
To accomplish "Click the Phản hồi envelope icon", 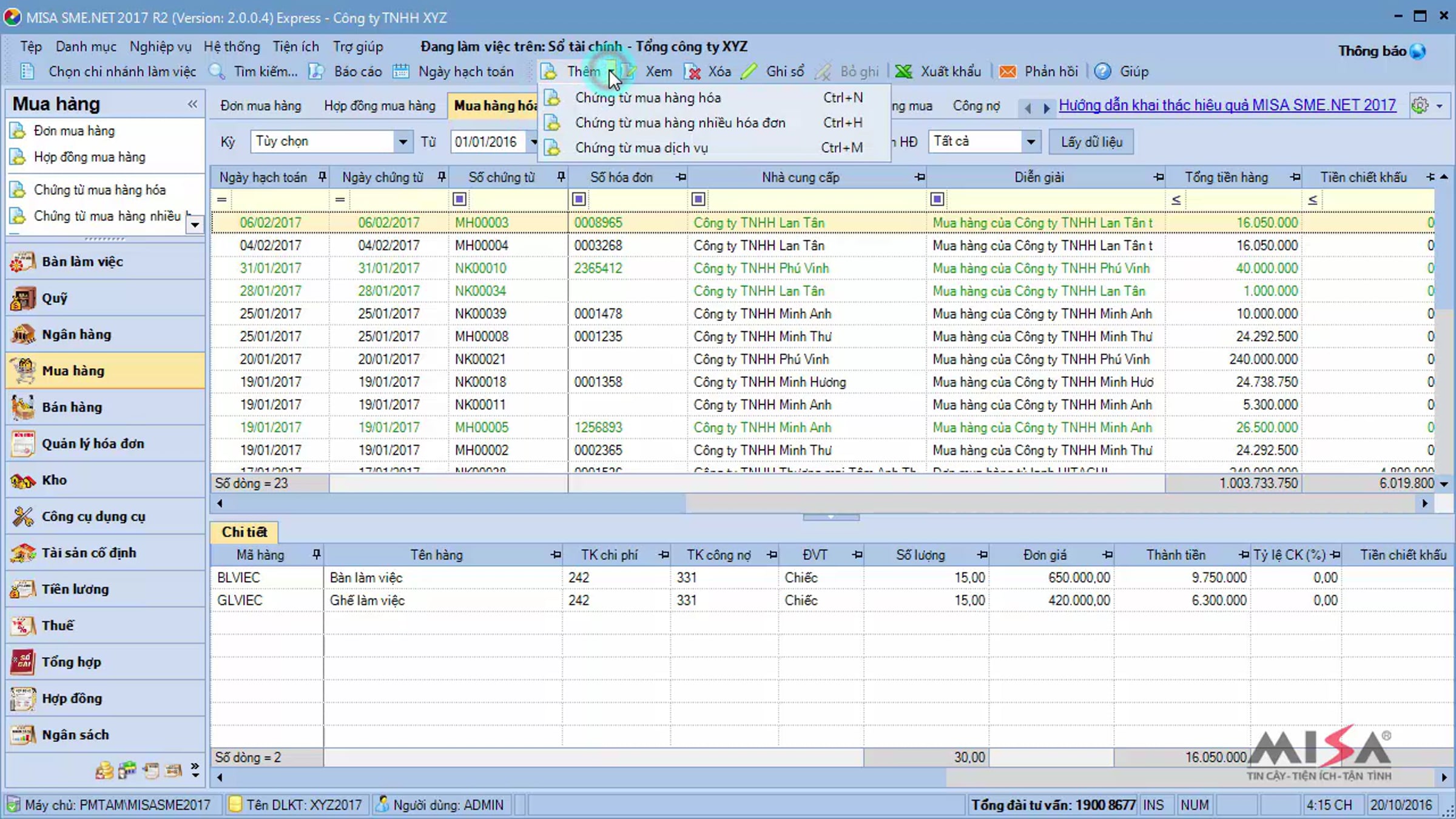I will click(x=1008, y=72).
